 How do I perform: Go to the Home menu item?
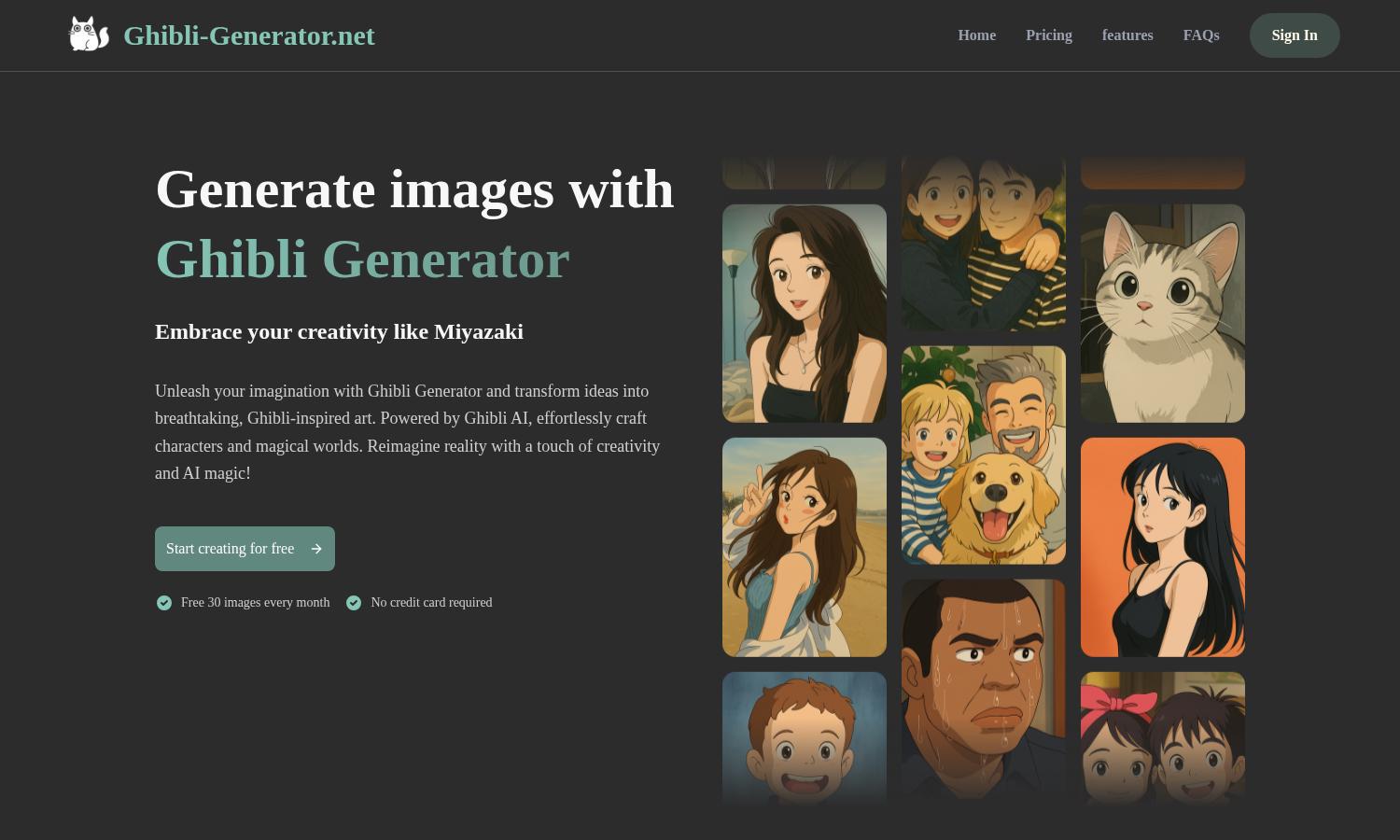(976, 35)
